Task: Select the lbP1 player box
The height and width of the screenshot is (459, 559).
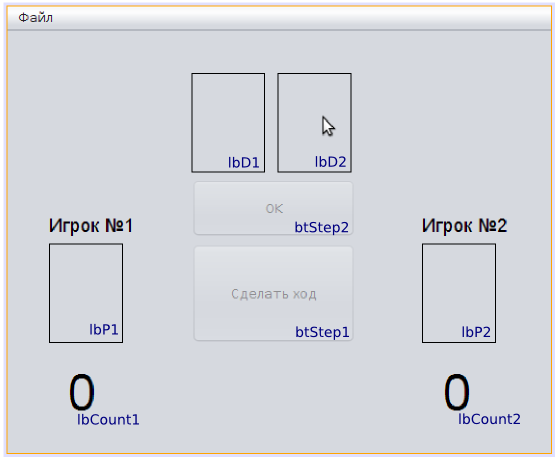Action: click(x=86, y=293)
